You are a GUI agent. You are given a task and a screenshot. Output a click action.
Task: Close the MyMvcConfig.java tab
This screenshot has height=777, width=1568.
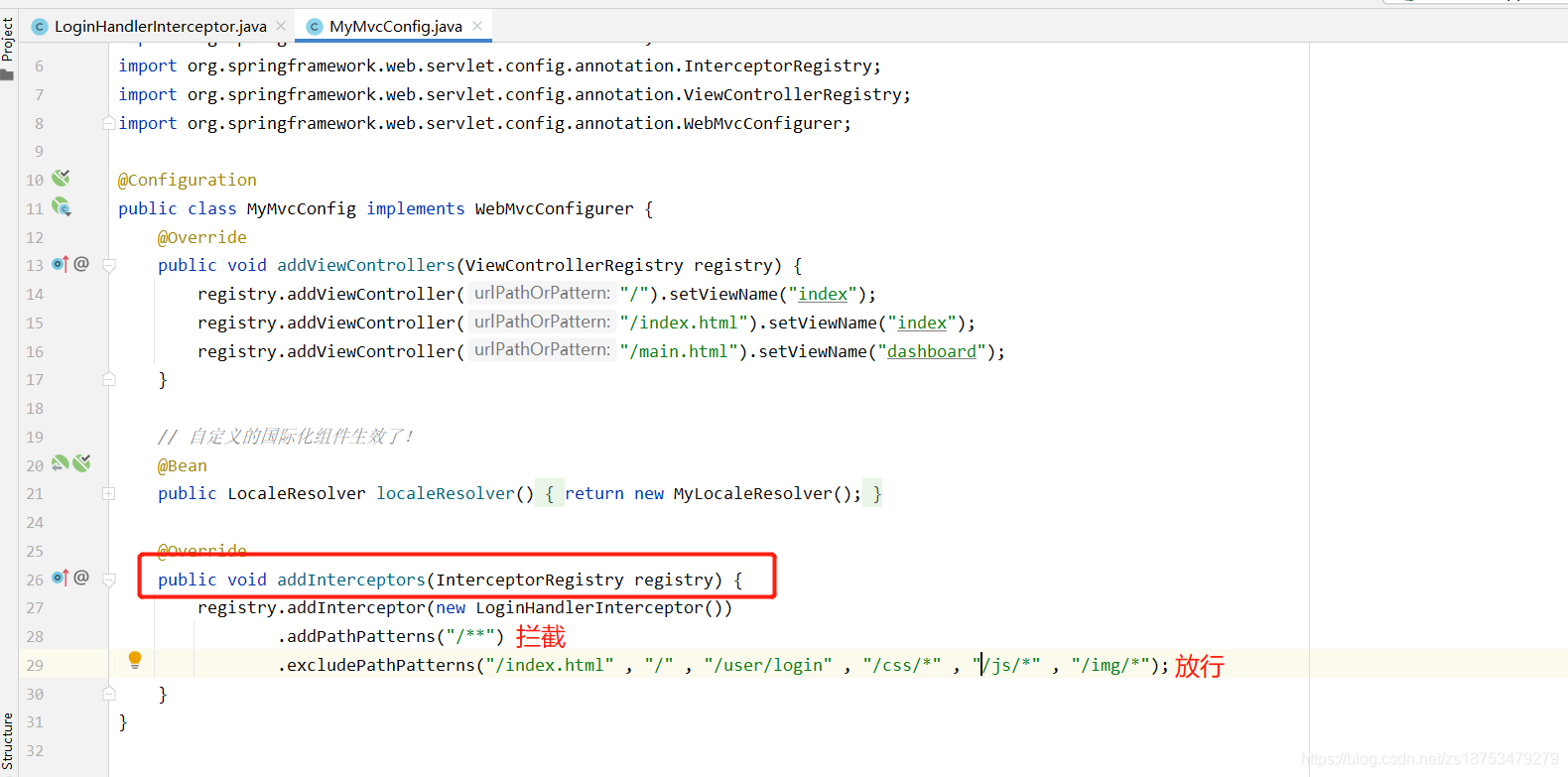click(x=477, y=26)
